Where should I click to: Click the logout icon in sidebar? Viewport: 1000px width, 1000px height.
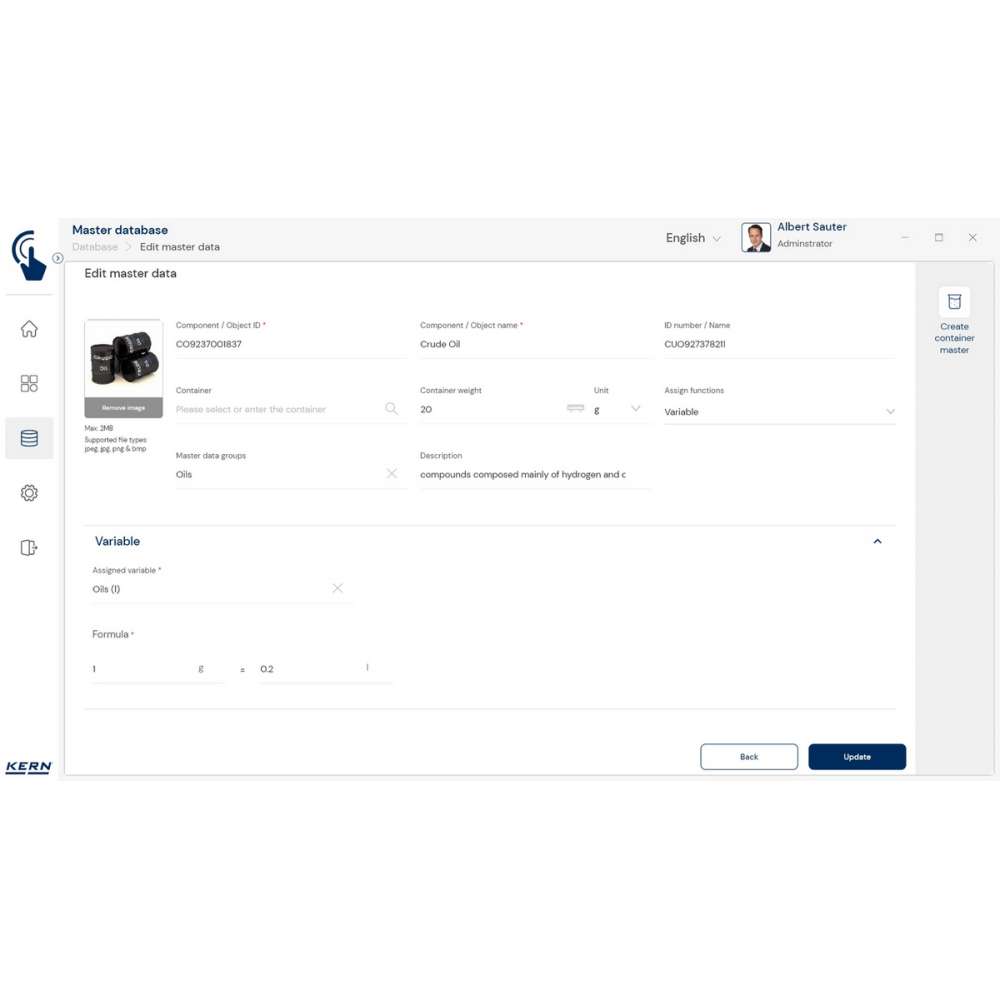pos(29,547)
